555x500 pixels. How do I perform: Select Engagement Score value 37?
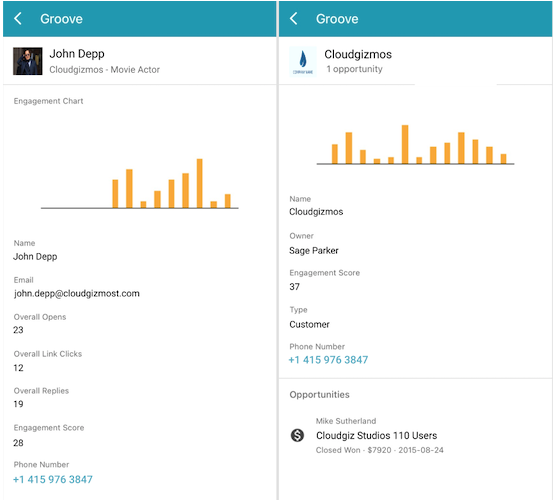[294, 287]
